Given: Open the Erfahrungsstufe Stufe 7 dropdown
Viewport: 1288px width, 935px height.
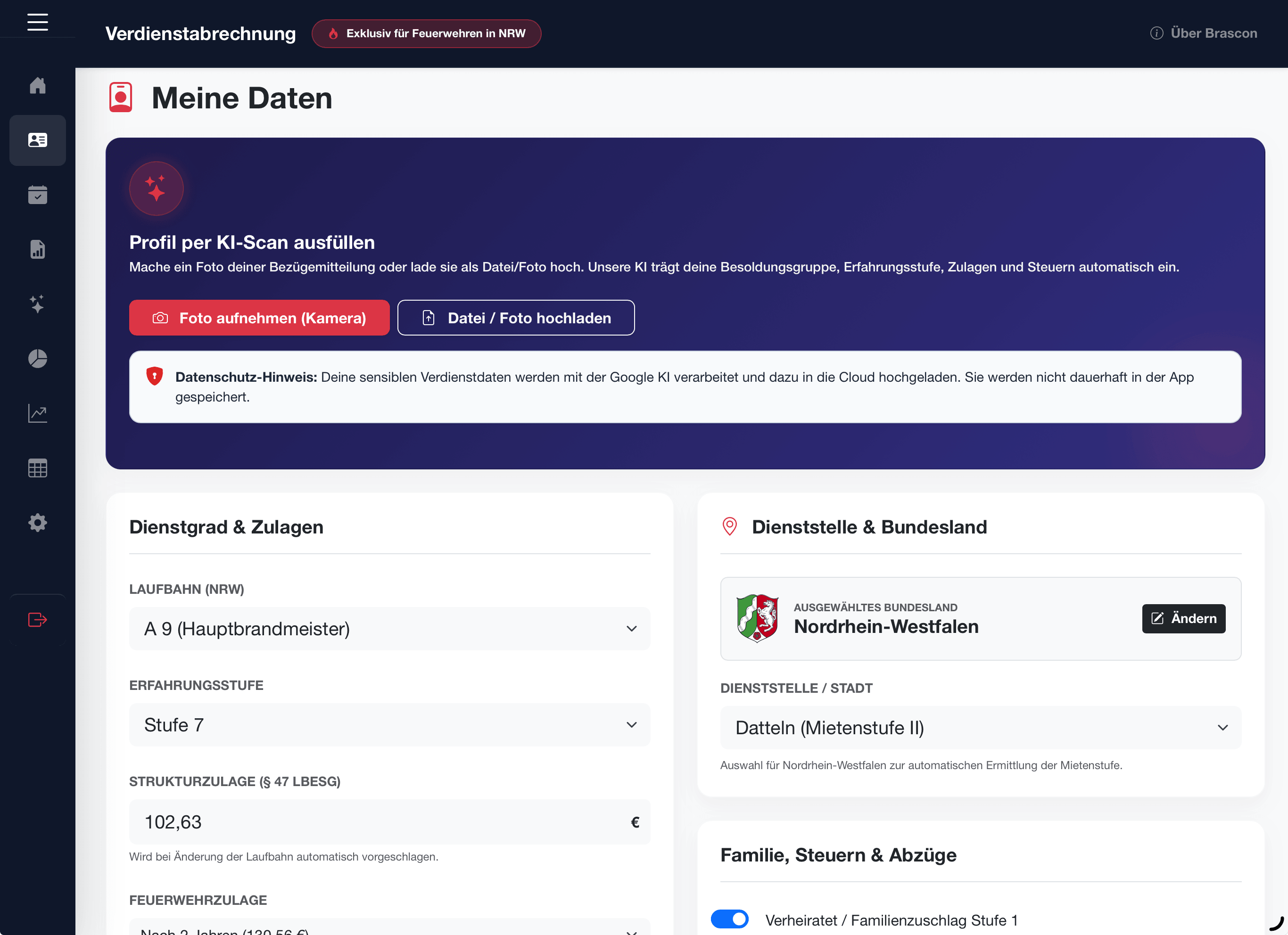Looking at the screenshot, I should point(389,724).
